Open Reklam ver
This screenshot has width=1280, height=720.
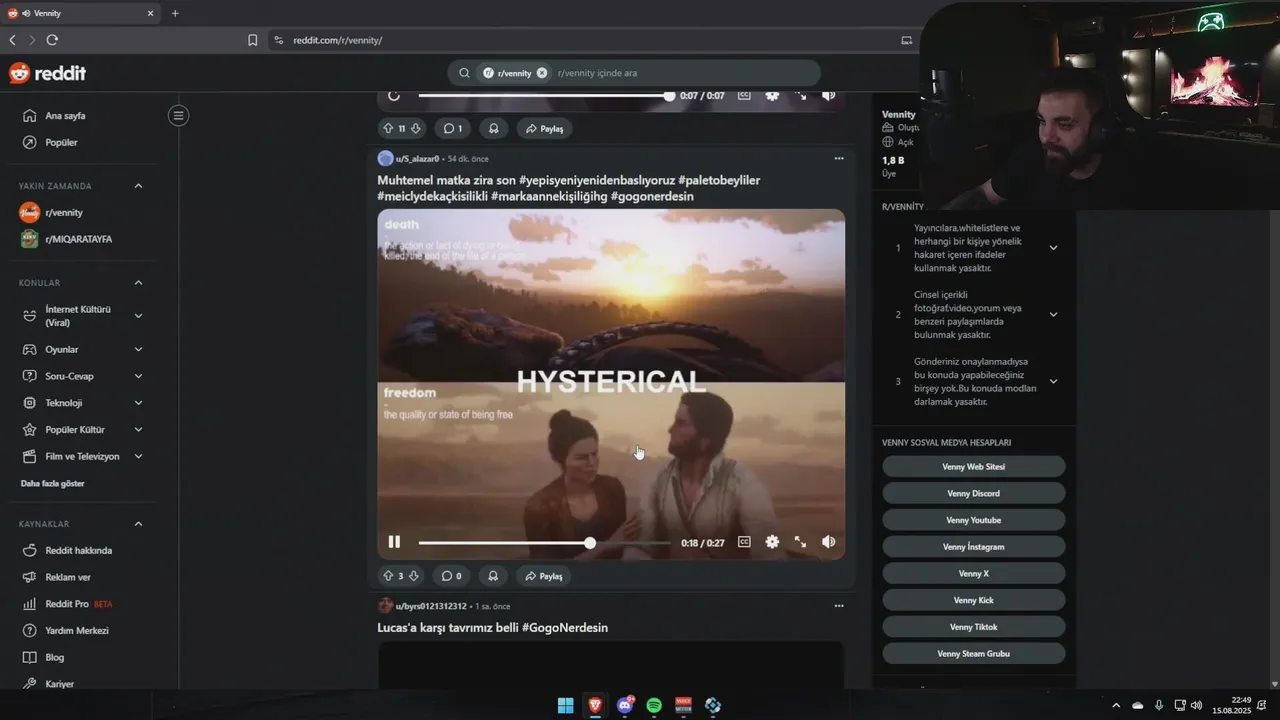point(68,578)
